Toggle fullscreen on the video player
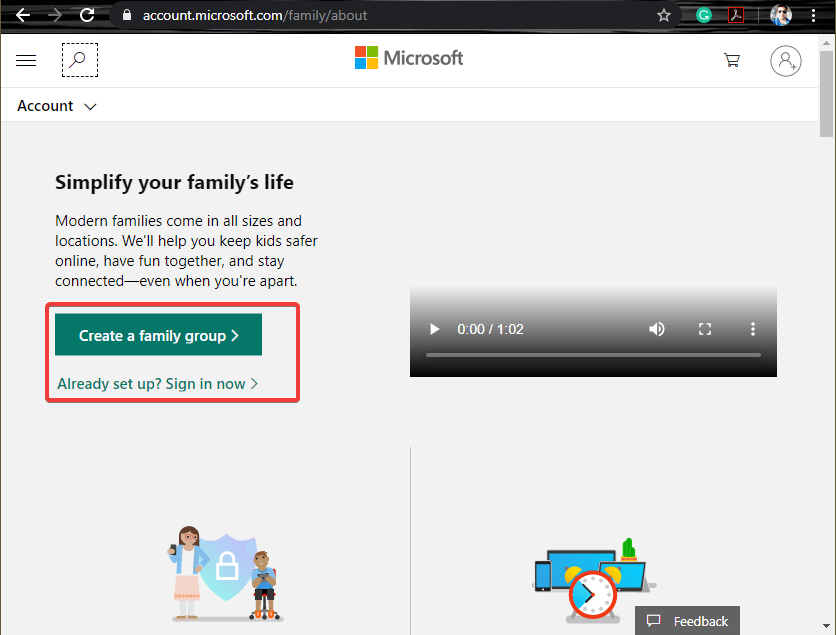Screen dimensions: 836x635 coord(705,329)
